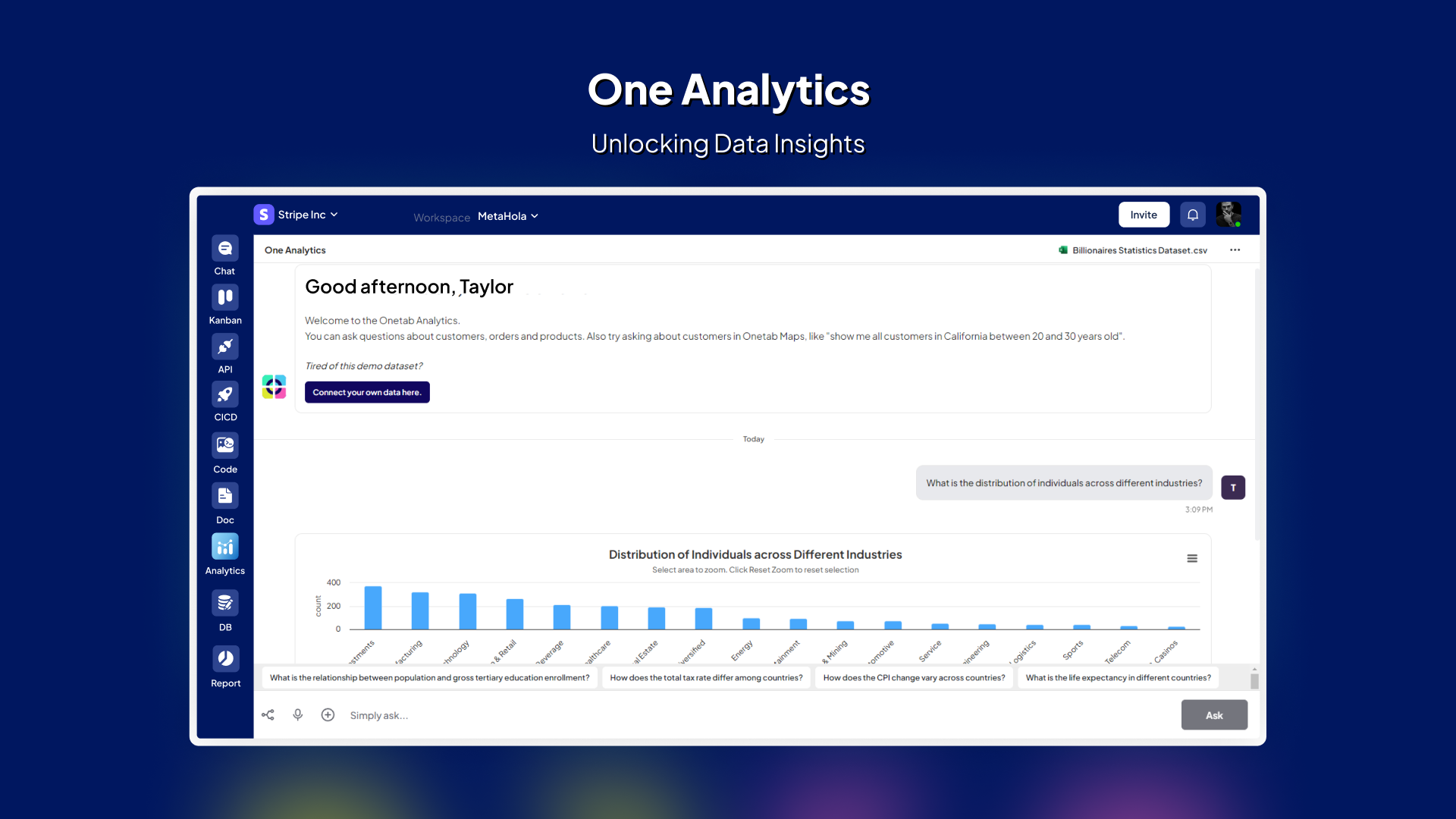Open the three-dots menu next to dataset name

tap(1235, 250)
